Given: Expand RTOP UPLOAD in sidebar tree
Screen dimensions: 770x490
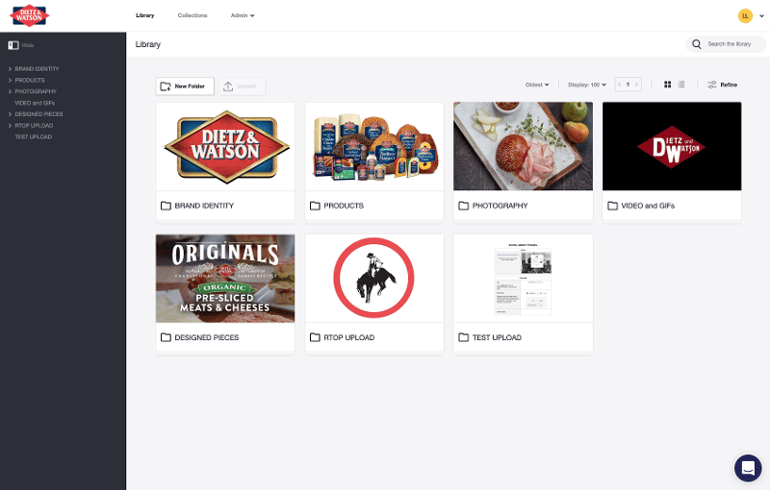Looking at the screenshot, I should point(10,126).
